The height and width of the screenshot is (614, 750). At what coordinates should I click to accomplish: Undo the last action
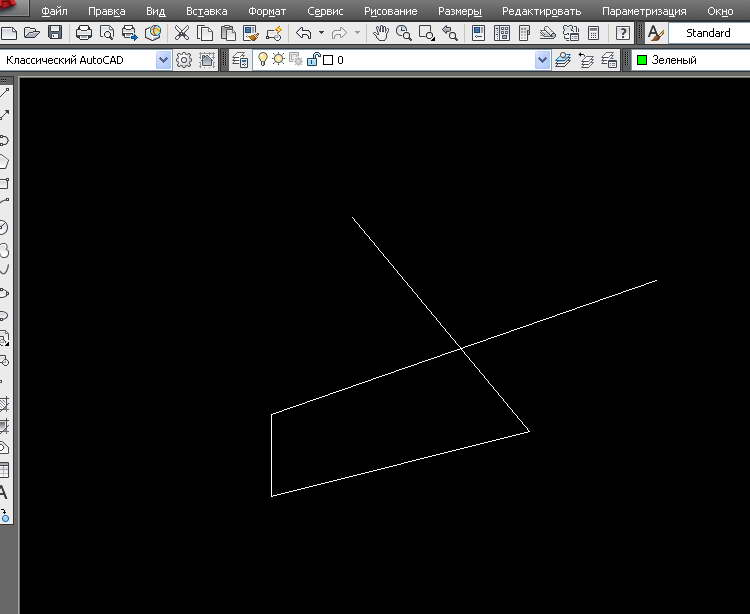(x=304, y=33)
